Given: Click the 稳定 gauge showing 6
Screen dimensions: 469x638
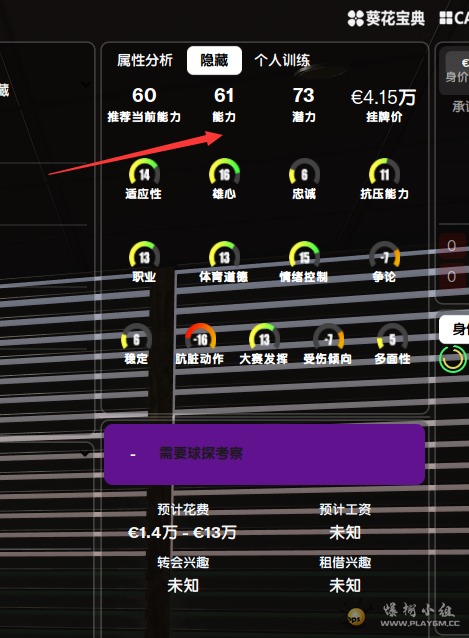Looking at the screenshot, I should pos(136,338).
